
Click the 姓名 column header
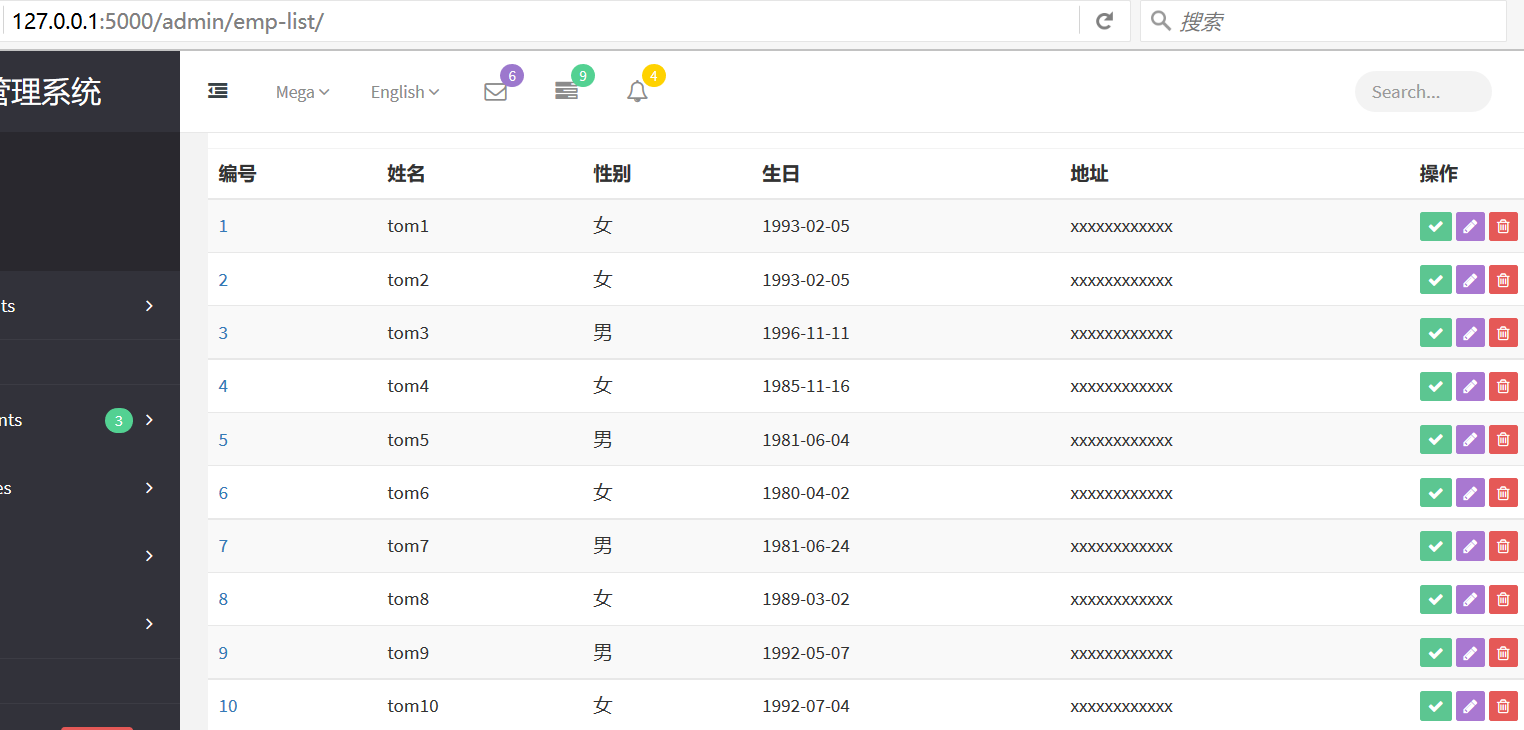coord(406,174)
